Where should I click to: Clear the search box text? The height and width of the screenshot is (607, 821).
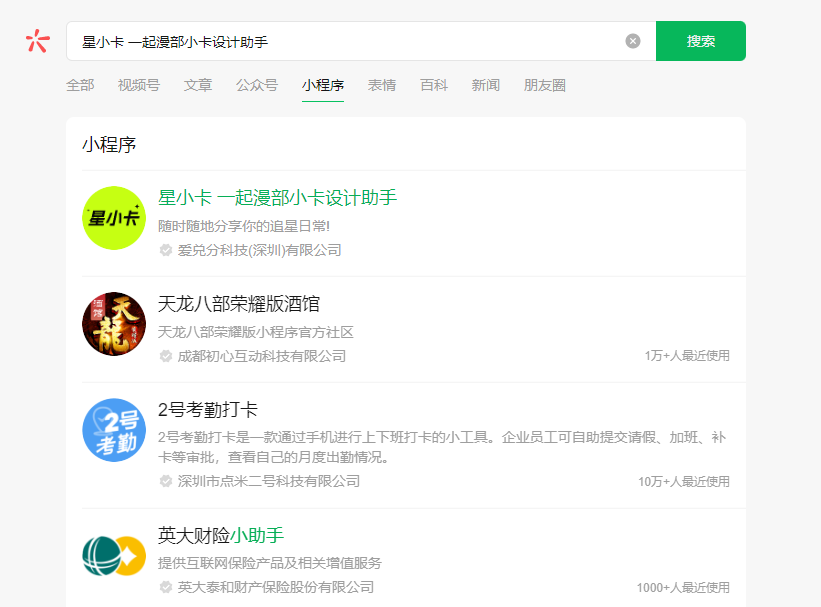click(x=633, y=41)
